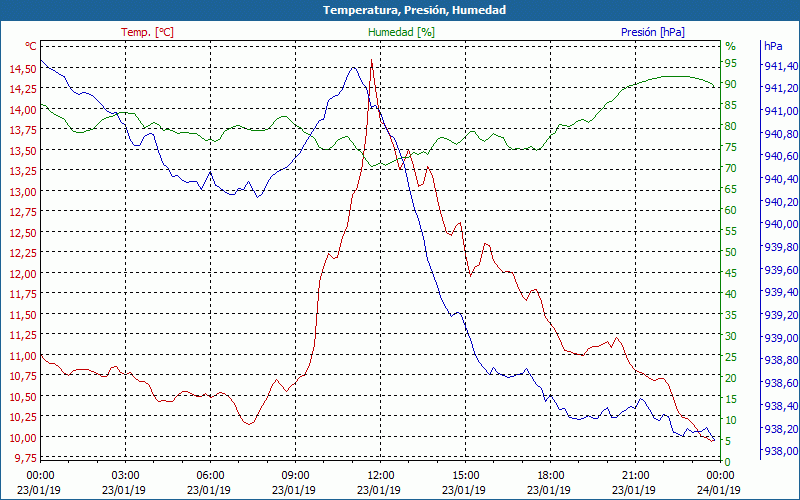800x500 pixels.
Task: Click the 12:00 time axis label
Action: pos(381,476)
